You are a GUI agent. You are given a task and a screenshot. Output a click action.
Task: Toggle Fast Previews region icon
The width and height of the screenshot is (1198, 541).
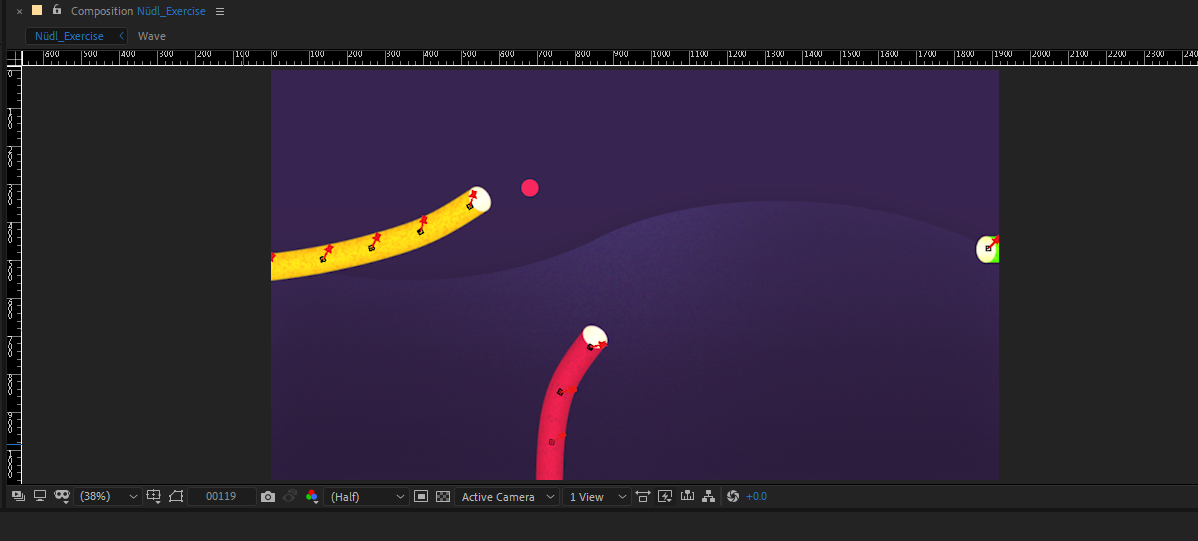tap(420, 497)
